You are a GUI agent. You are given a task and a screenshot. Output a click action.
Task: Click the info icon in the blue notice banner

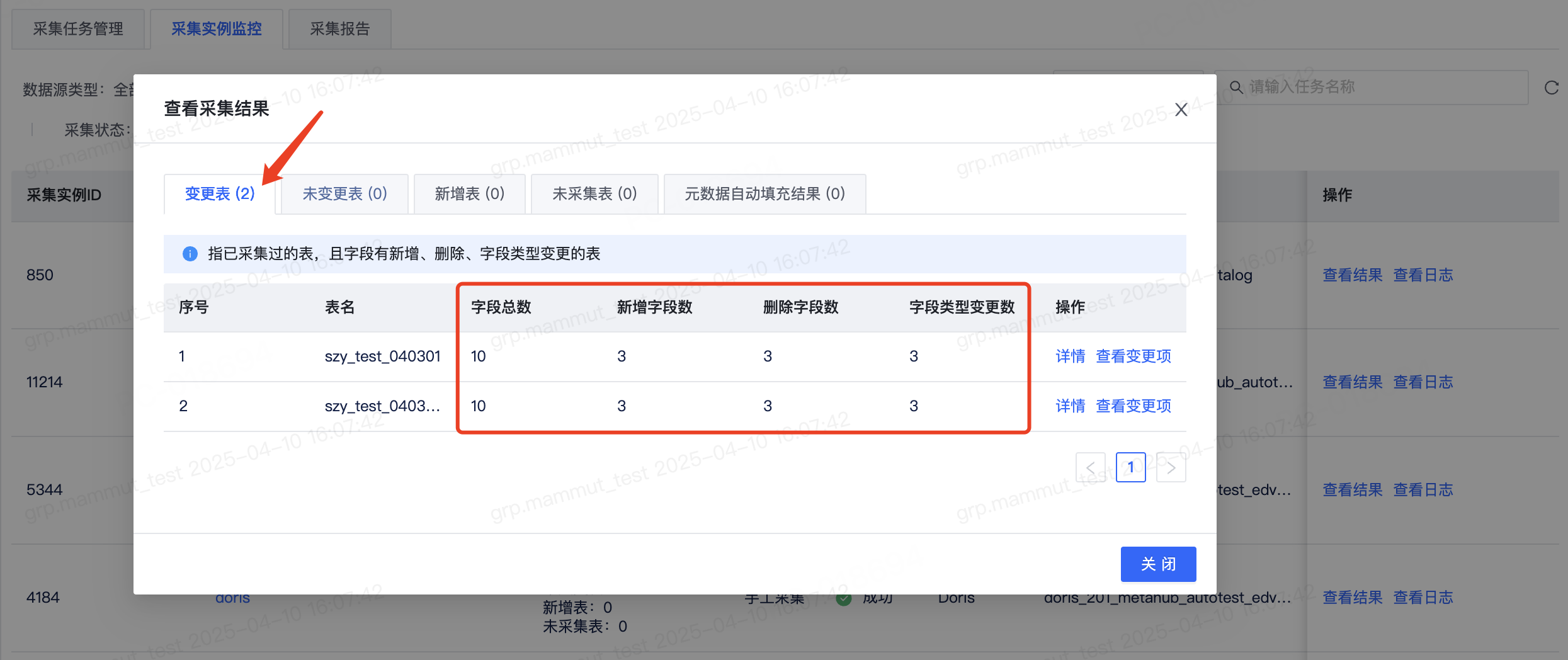pyautogui.click(x=190, y=254)
